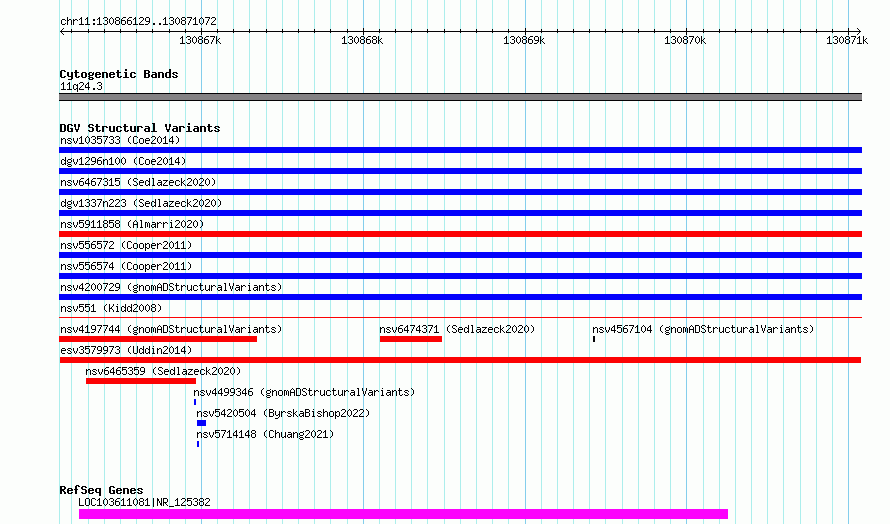This screenshot has width=890, height=524.
Task: Select the dgv1296n100 (Coe2014) variant bar
Action: click(x=460, y=171)
